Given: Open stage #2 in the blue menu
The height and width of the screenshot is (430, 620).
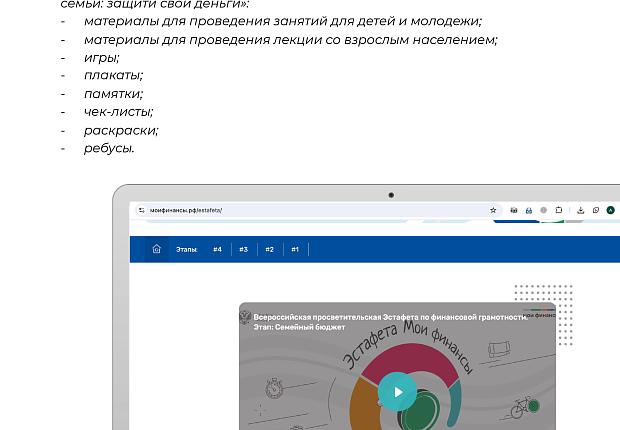Looking at the screenshot, I should 270,249.
